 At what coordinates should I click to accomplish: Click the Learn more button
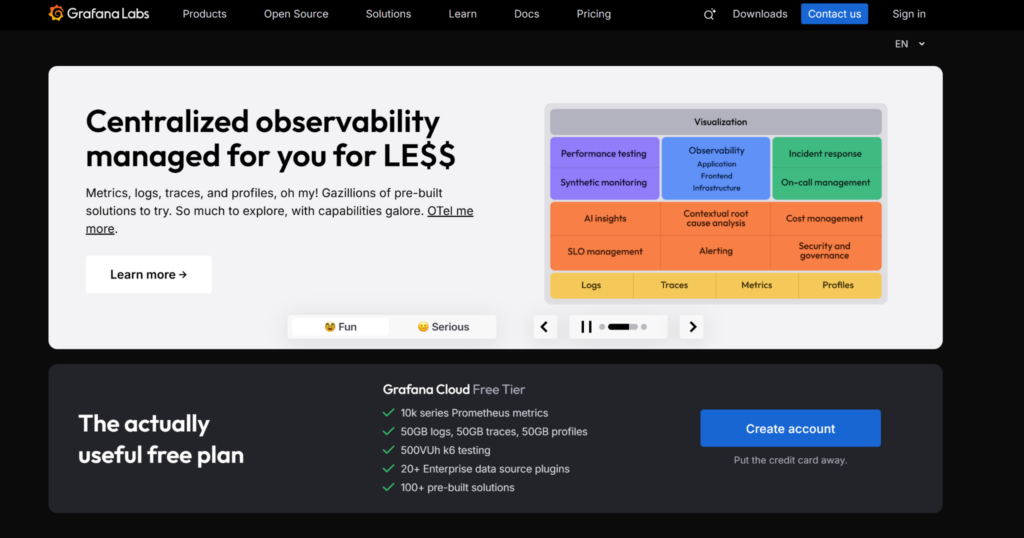pyautogui.click(x=148, y=274)
